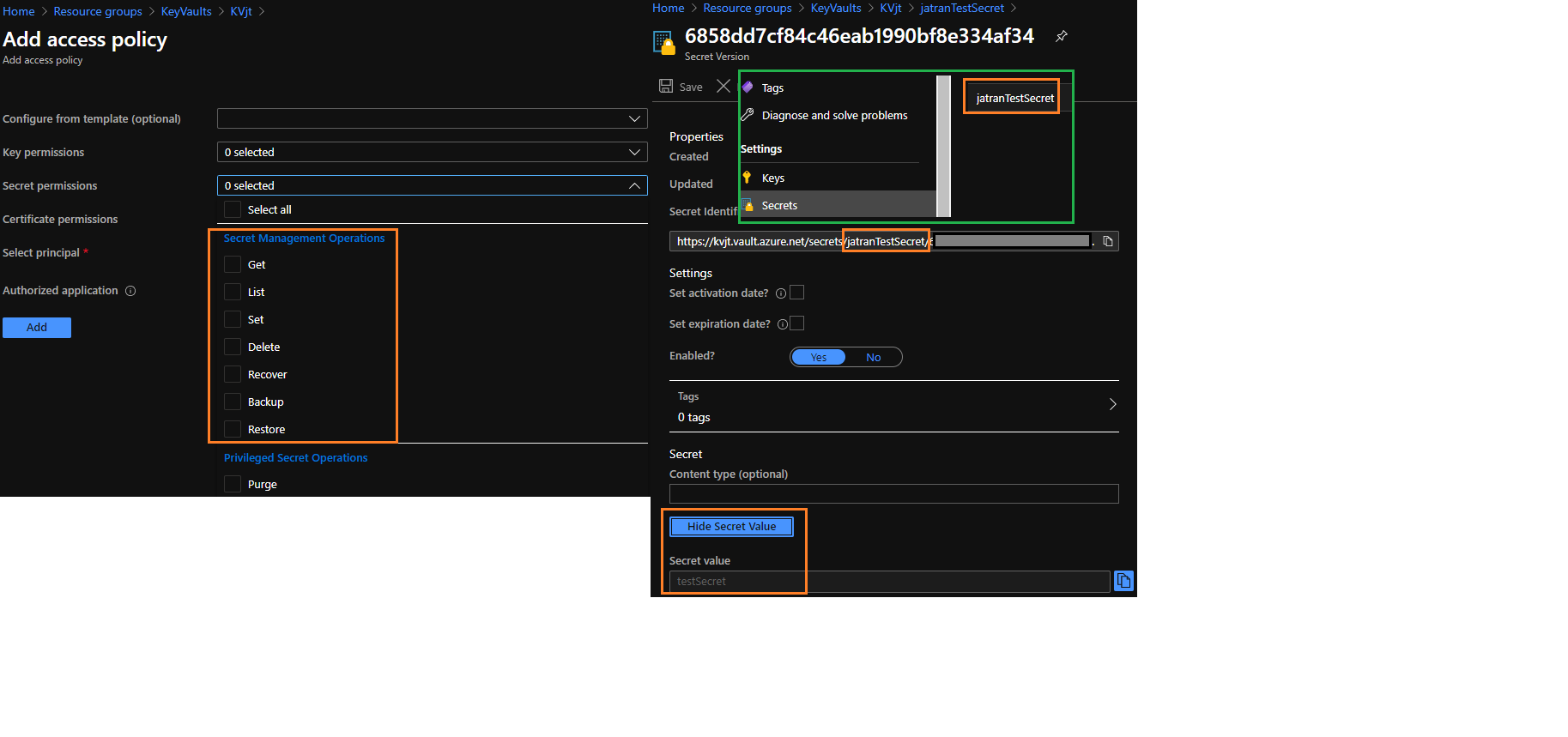1568x737 pixels.
Task: Click the discard X icon next to Save
Action: click(x=723, y=86)
